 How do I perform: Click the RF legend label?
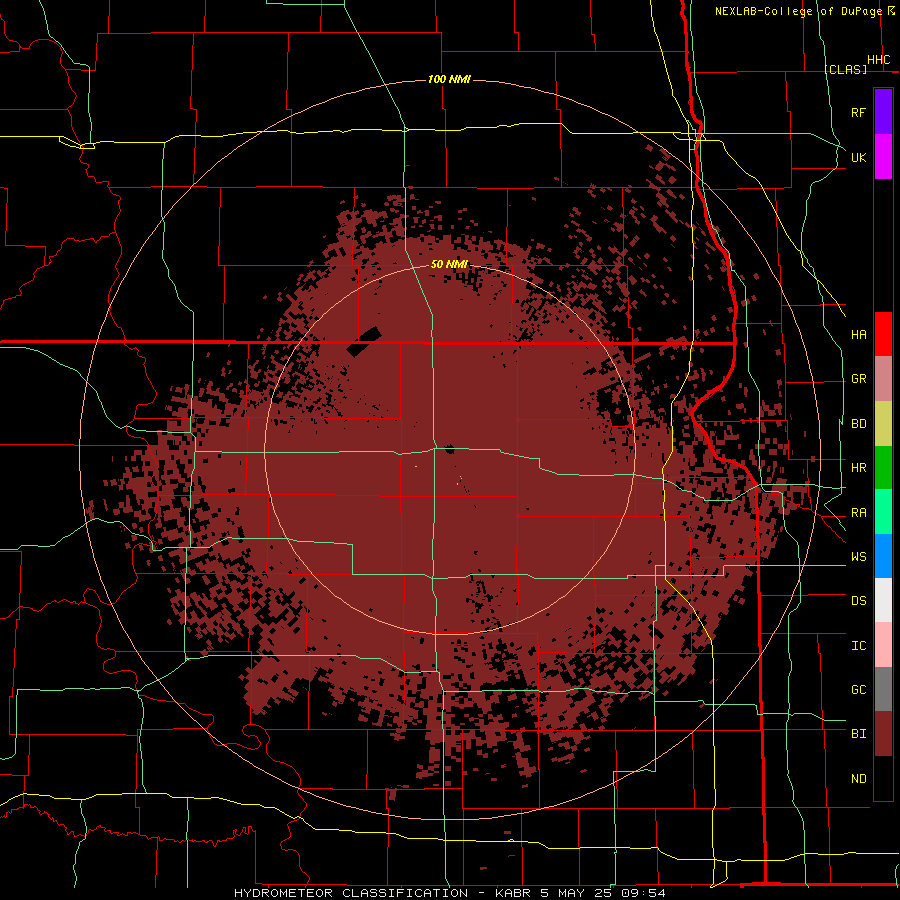coord(858,112)
